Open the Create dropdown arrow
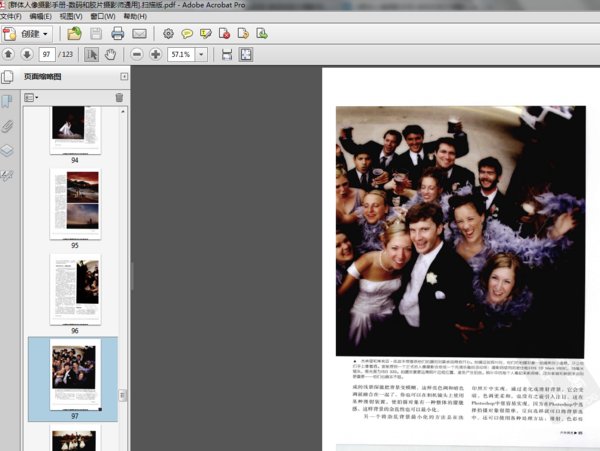The image size is (600, 451). (45, 34)
